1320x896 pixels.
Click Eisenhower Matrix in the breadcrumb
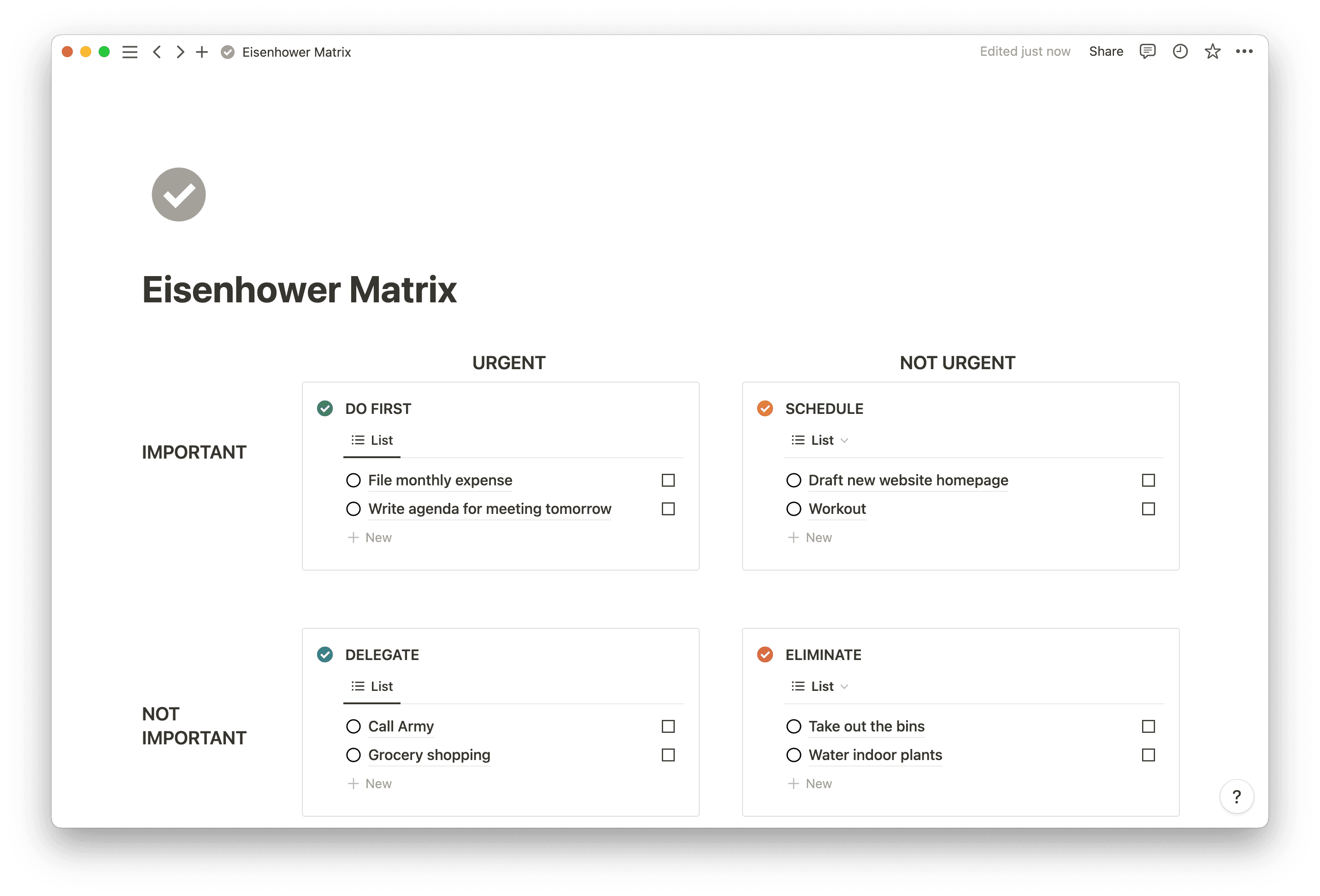pyautogui.click(x=296, y=52)
